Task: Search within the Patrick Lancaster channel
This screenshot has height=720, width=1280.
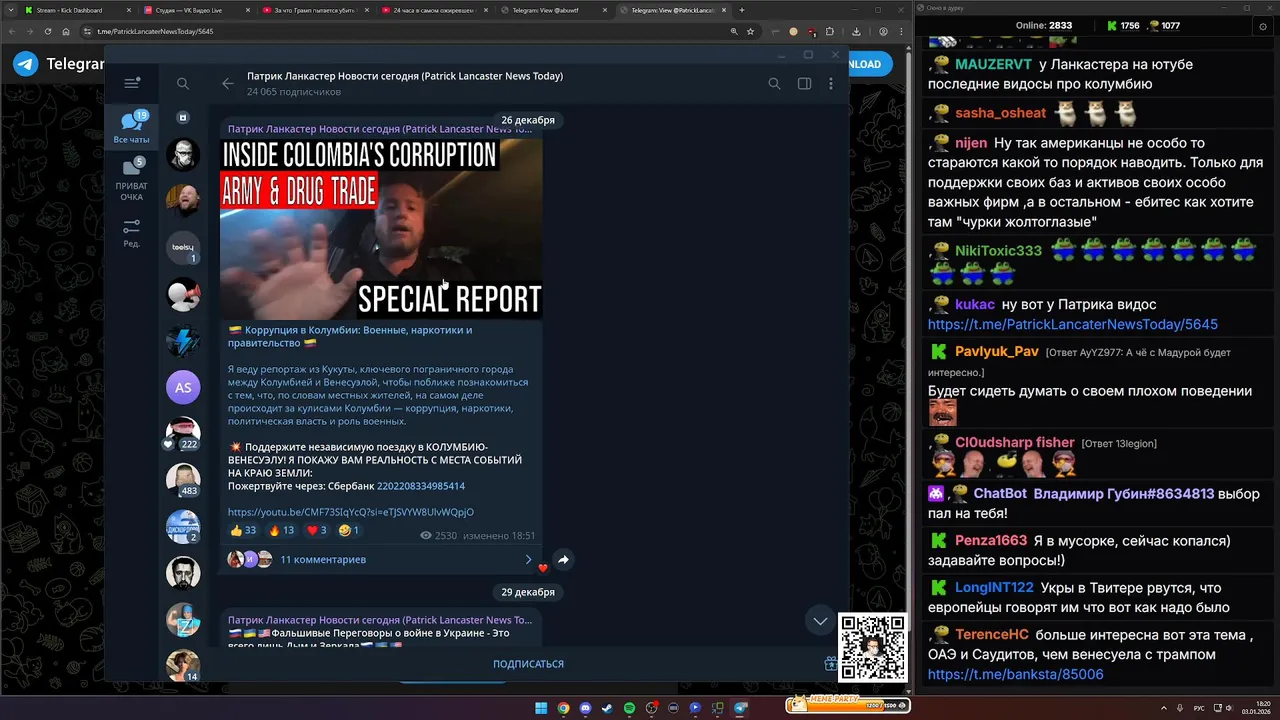Action: (x=774, y=84)
